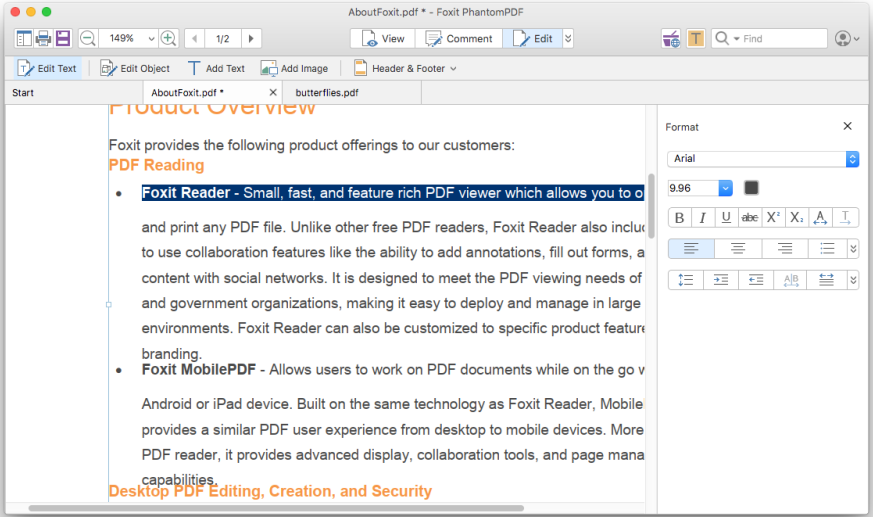Viewport: 873px width, 517px height.
Task: Toggle Subscript formatting
Action: [x=796, y=218]
